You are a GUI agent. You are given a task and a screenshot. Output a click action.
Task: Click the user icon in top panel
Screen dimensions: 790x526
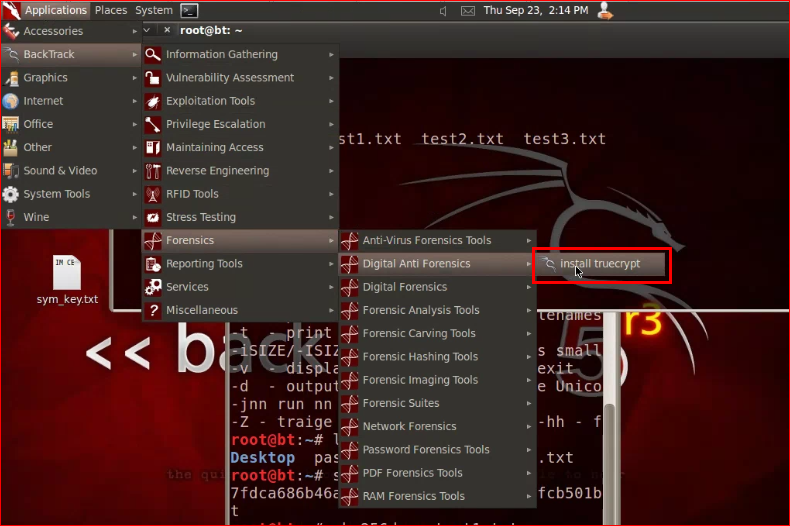(x=605, y=11)
